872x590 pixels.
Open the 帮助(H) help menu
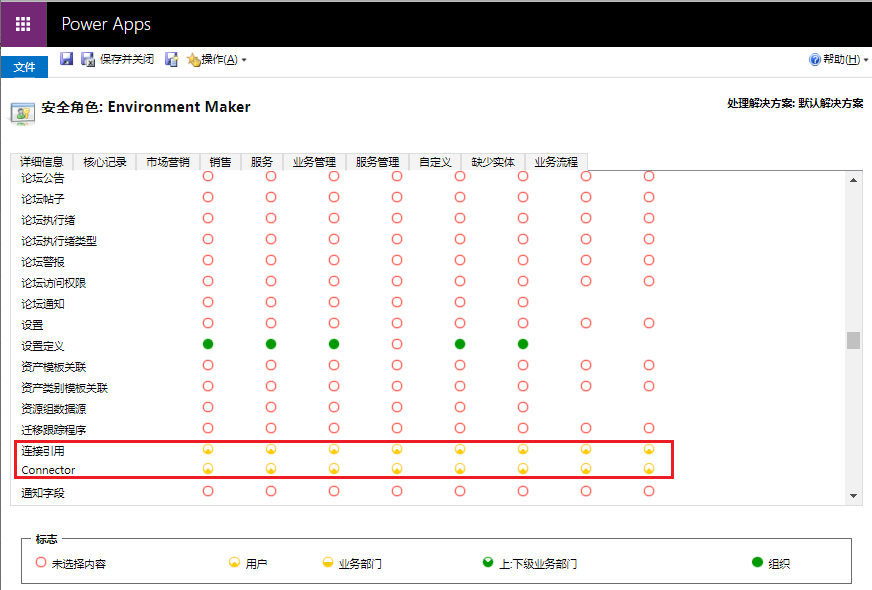(x=838, y=59)
